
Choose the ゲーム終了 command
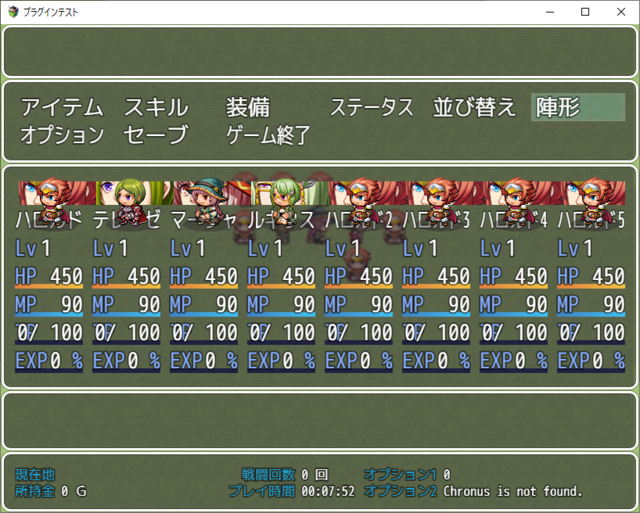(269, 135)
